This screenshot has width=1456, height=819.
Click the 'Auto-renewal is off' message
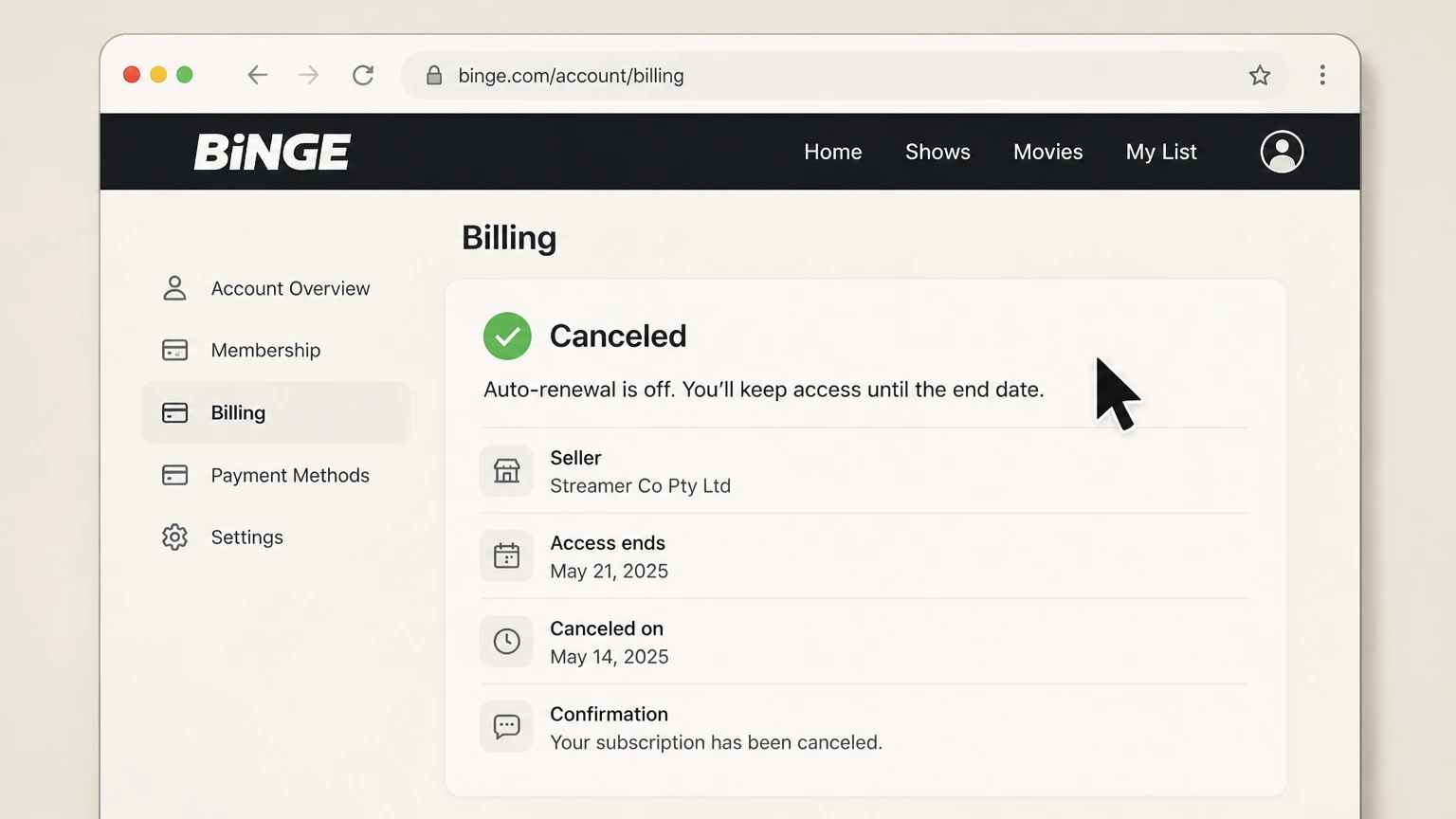point(763,390)
